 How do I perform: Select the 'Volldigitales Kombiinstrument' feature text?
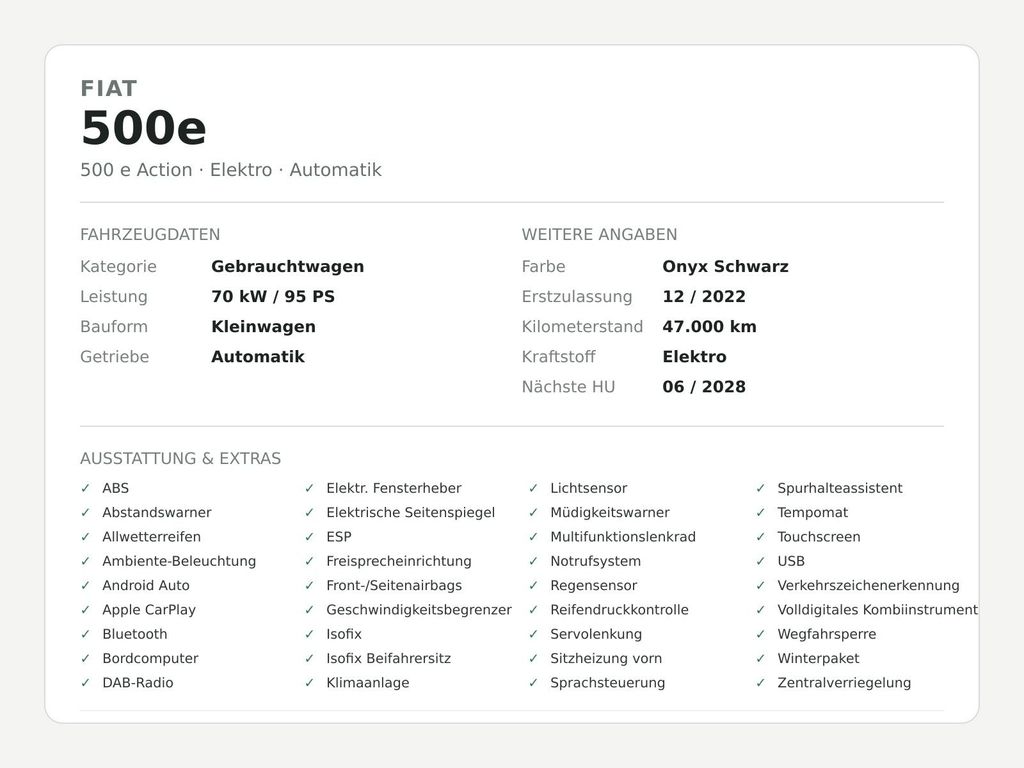pos(878,609)
